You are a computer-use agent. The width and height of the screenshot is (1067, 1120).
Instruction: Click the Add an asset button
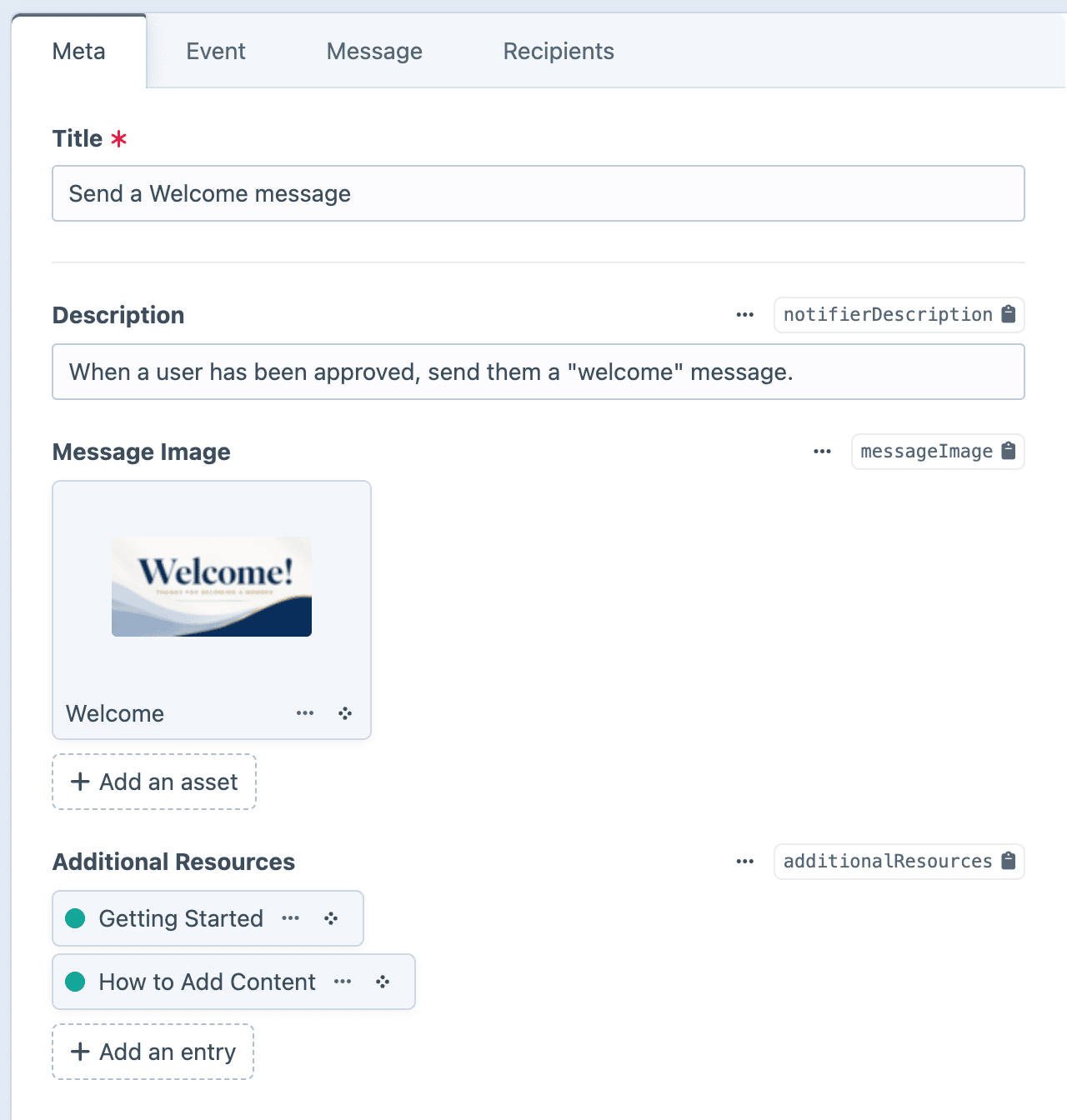tap(154, 782)
